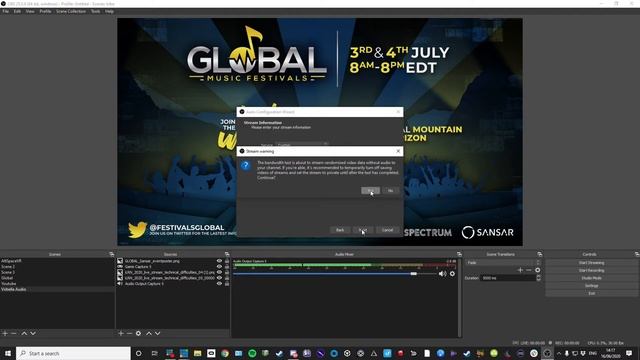Screen dimensions: 640x360
Task: Undock the Sources panel via header icon
Action: click(x=227, y=254)
